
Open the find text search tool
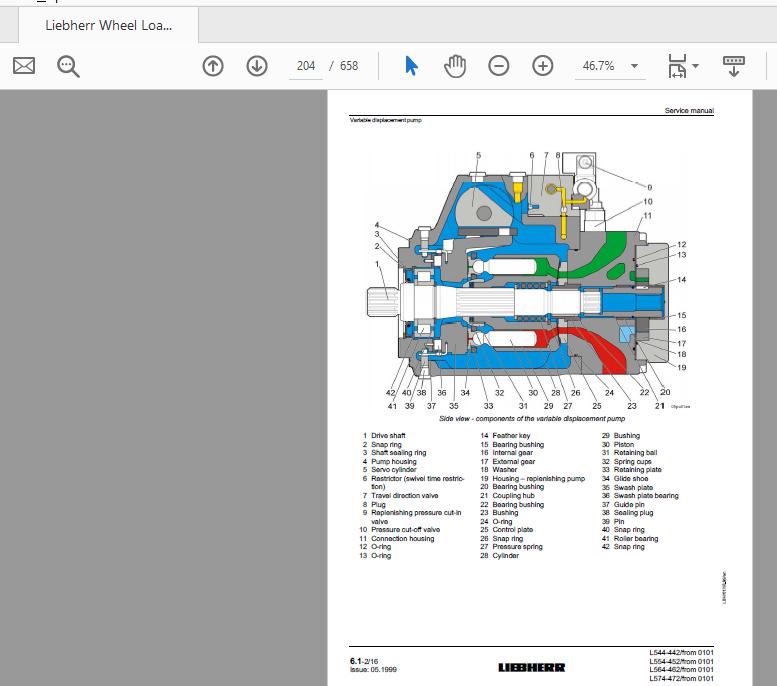point(68,66)
